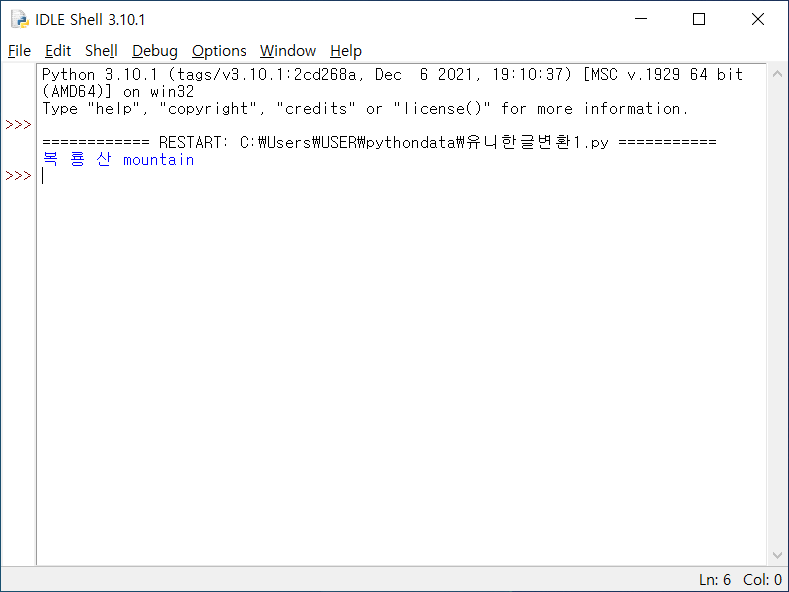Click the 'Python 3.10.1' version banner text
789x592 pixels.
tap(100, 75)
